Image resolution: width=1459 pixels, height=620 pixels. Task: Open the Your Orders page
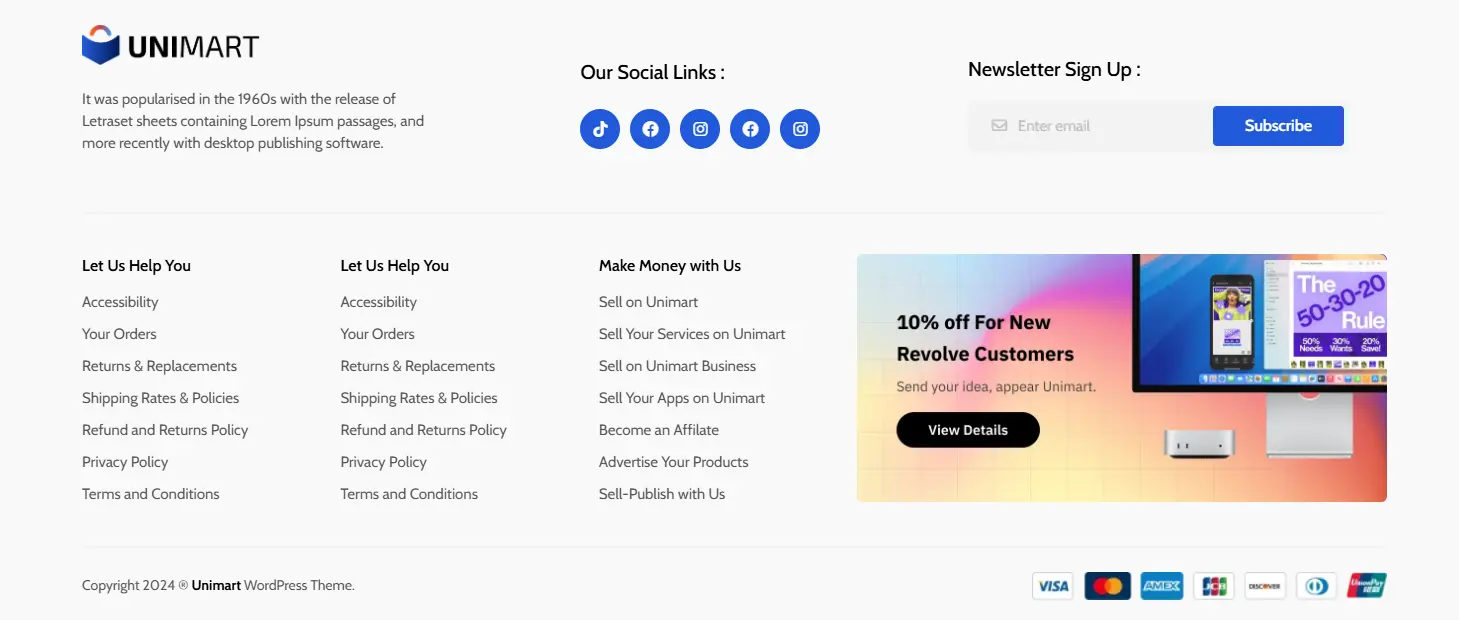(118, 333)
